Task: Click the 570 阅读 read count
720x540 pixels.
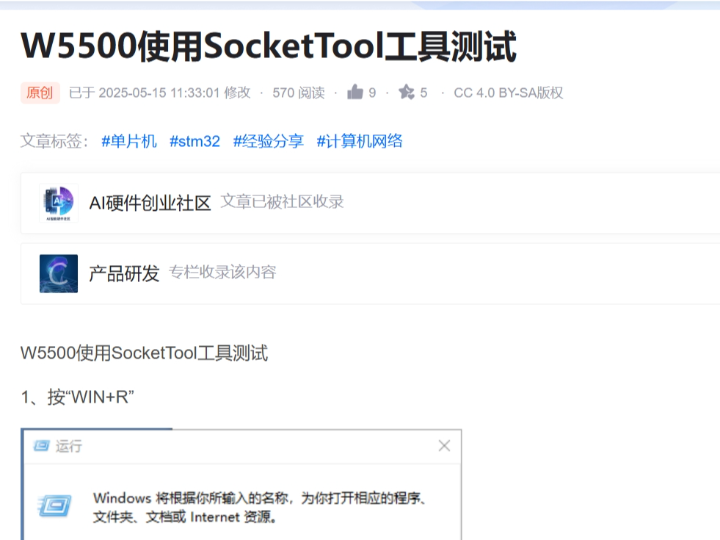Action: 298,93
